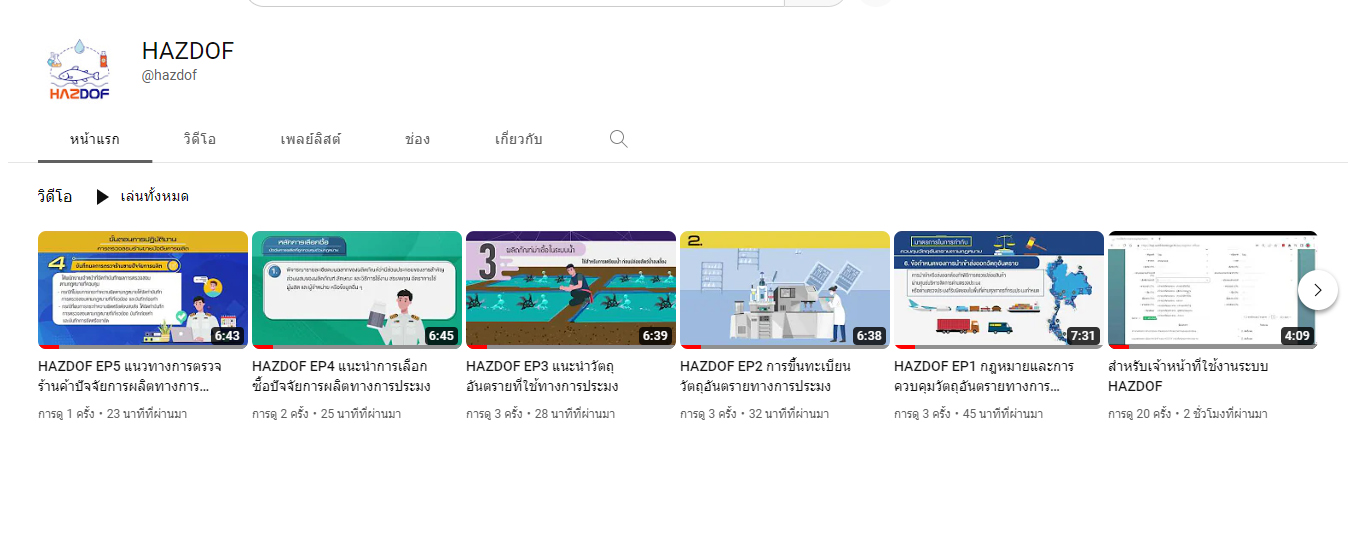Click the HAZDOF EP4 video title
The width and height of the screenshot is (1348, 536).
pos(342,376)
